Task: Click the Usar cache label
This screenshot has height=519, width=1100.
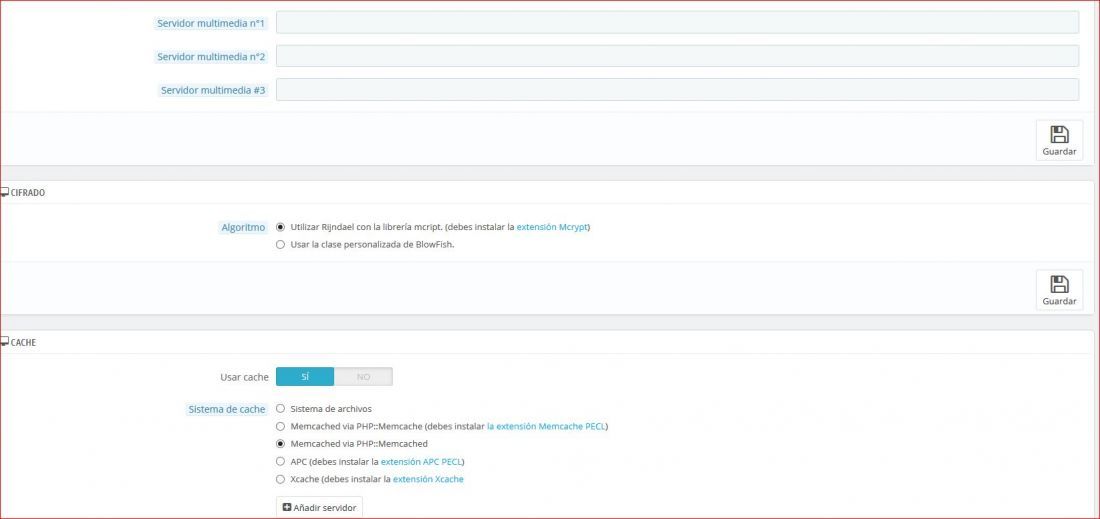Action: tap(244, 377)
